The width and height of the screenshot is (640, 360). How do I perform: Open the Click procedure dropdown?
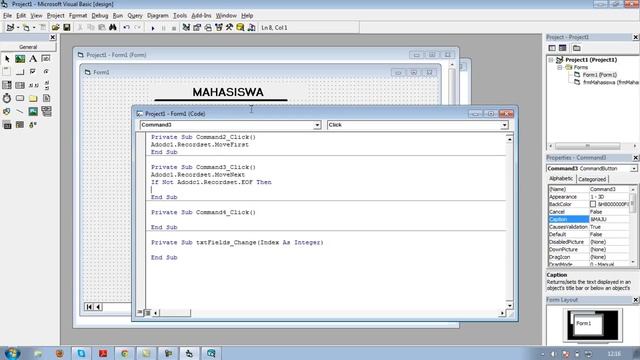tap(504, 125)
